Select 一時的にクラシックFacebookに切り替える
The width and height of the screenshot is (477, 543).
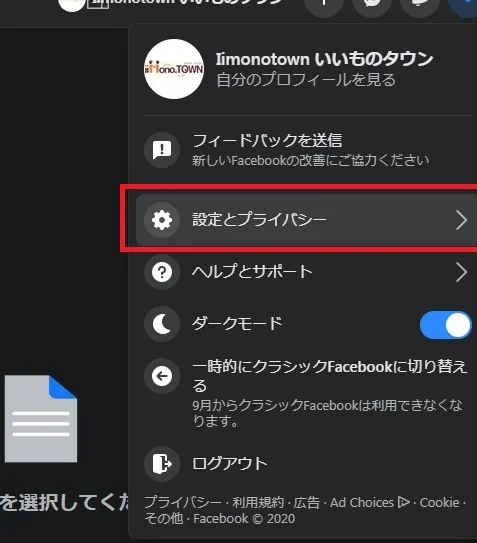[x=329, y=376]
